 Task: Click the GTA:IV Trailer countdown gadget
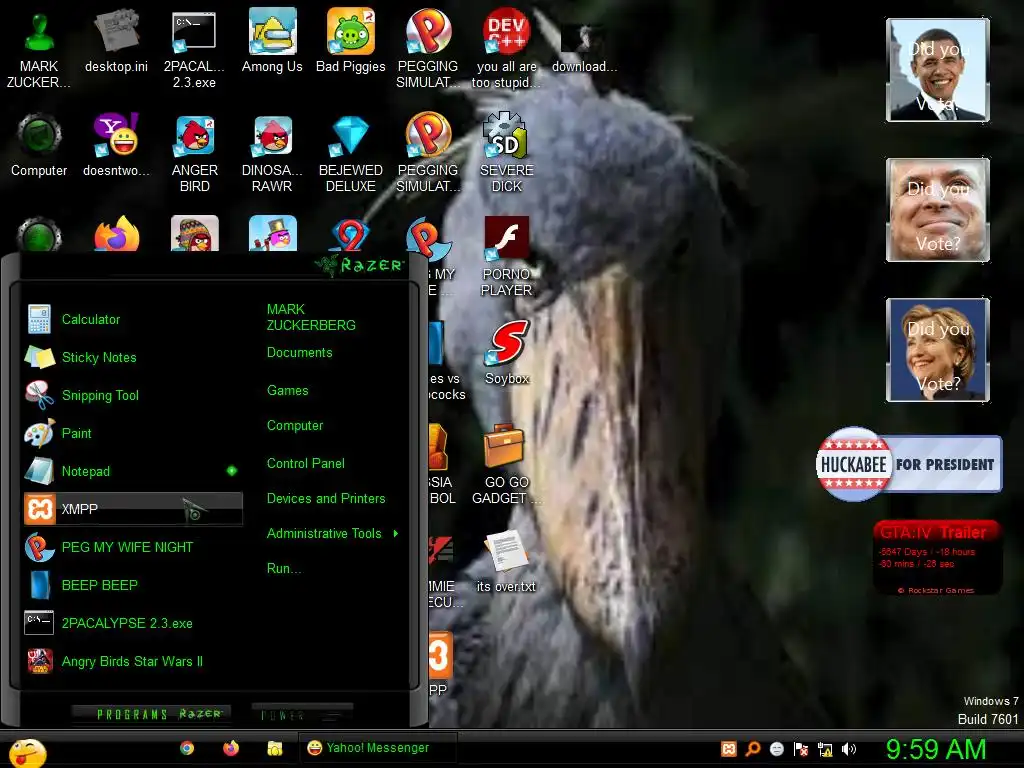pyautogui.click(x=936, y=557)
